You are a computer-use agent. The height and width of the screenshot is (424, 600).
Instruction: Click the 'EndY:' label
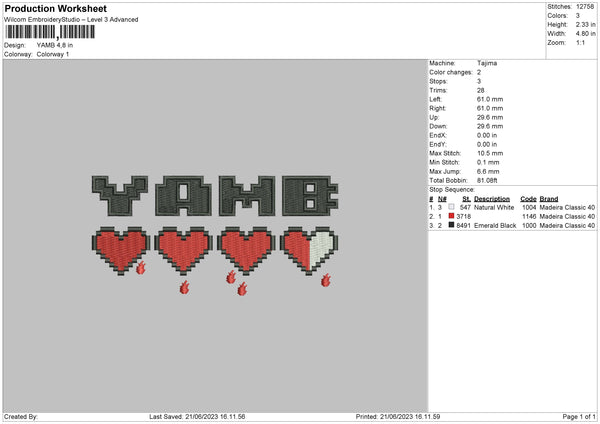(x=438, y=144)
